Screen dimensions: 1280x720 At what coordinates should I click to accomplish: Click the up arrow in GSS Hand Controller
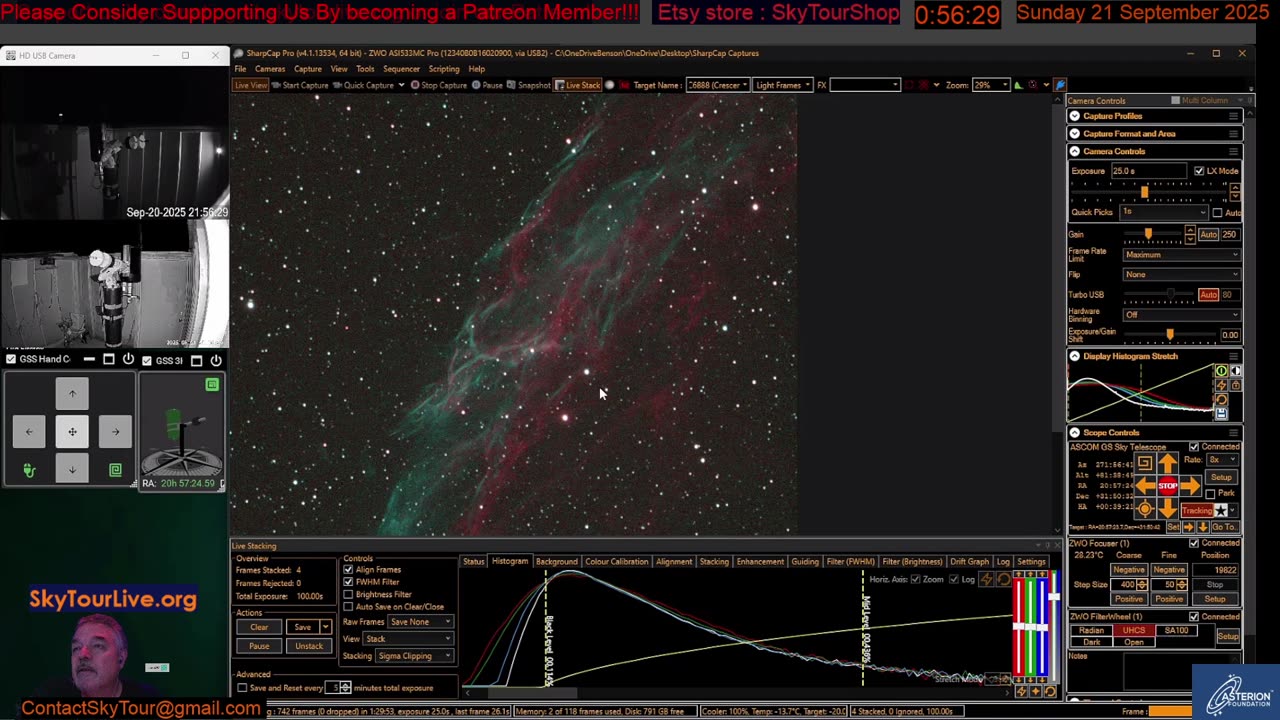click(72, 394)
